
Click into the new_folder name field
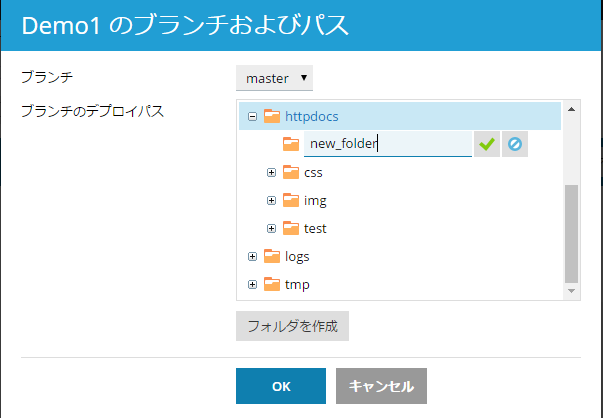[387, 144]
